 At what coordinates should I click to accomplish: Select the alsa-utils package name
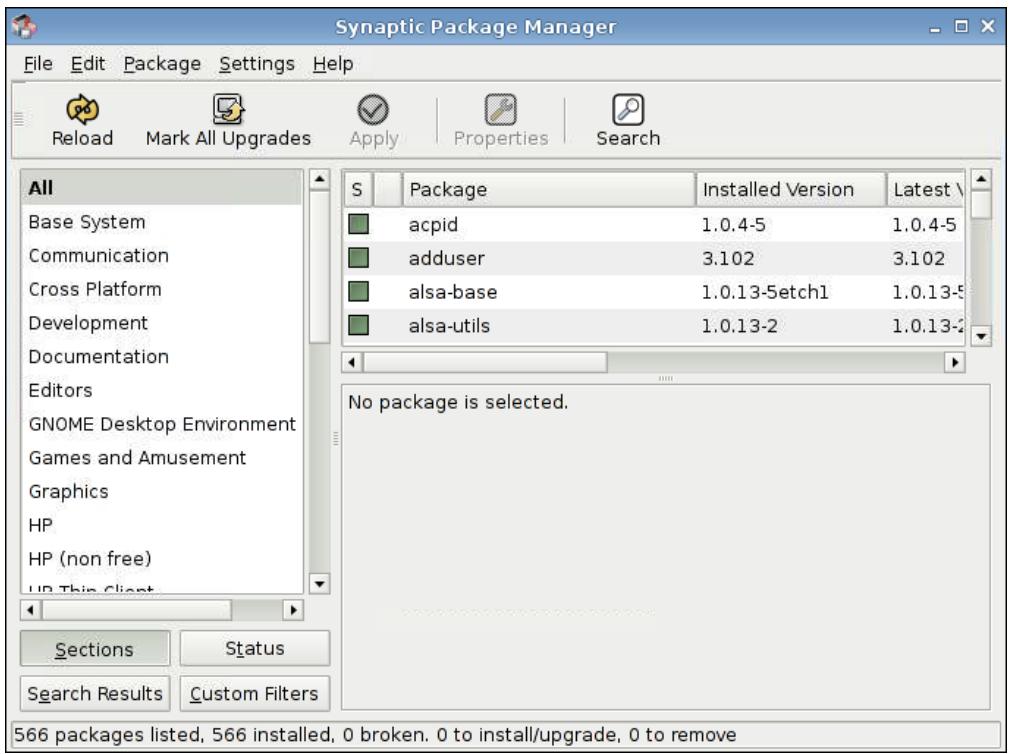pyautogui.click(x=449, y=326)
